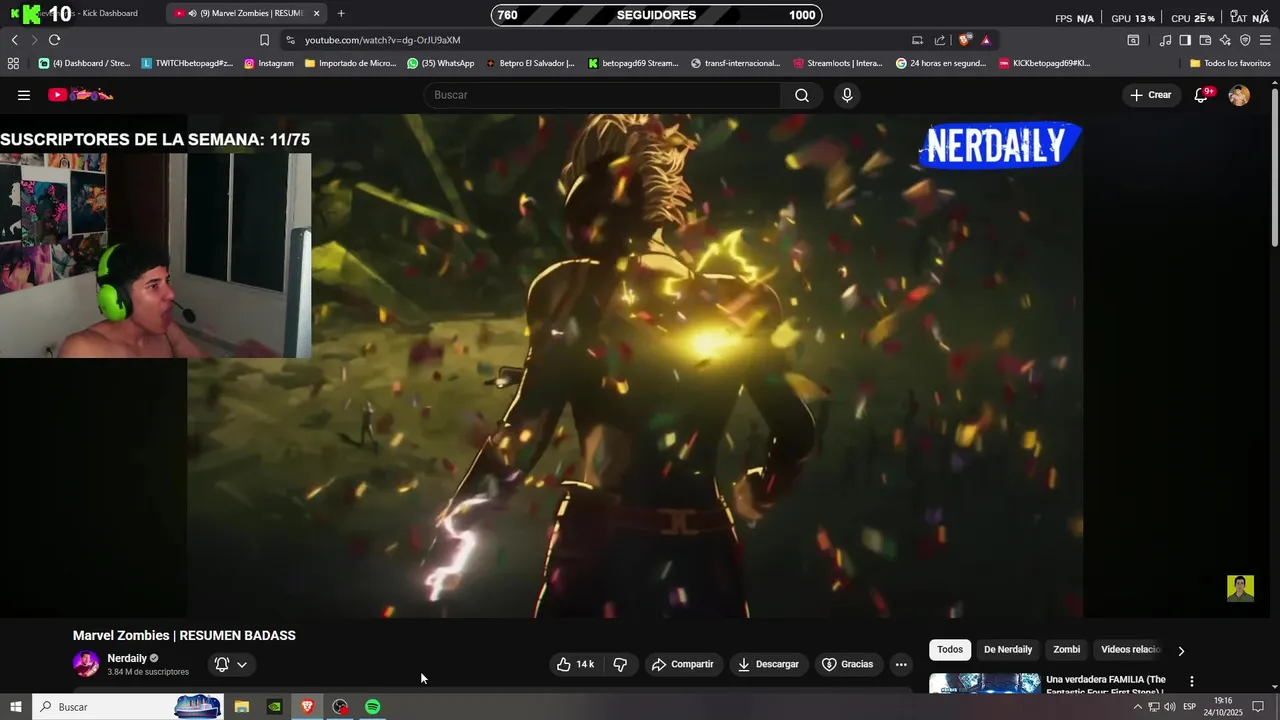Screen dimensions: 1280x720
Task: Open Brave VPN shield icon
Action: pos(1245,40)
